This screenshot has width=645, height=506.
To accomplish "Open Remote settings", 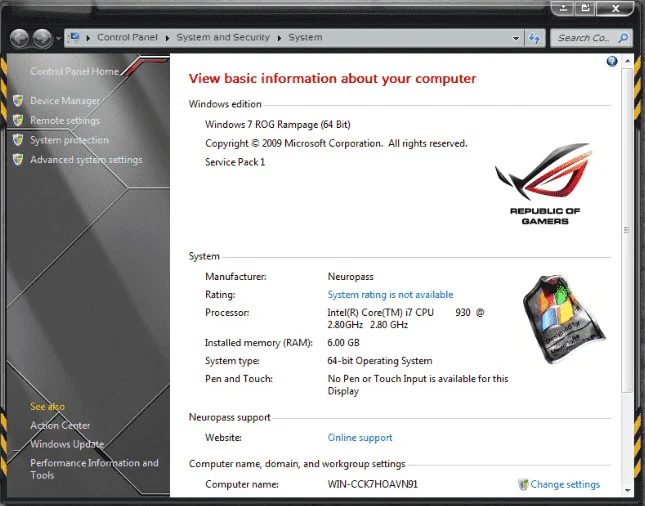I will (x=65, y=121).
